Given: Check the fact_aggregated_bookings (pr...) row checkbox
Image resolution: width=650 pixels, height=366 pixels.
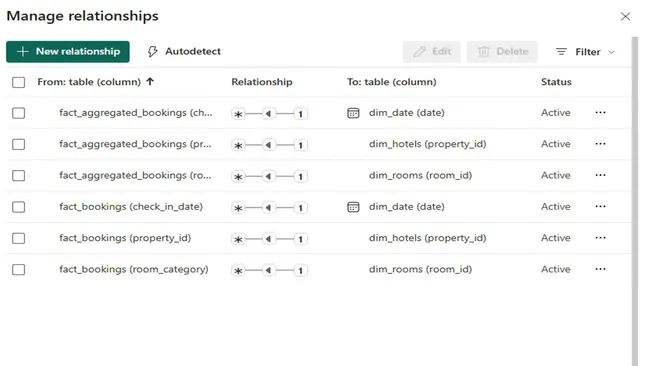Looking at the screenshot, I should (x=19, y=144).
